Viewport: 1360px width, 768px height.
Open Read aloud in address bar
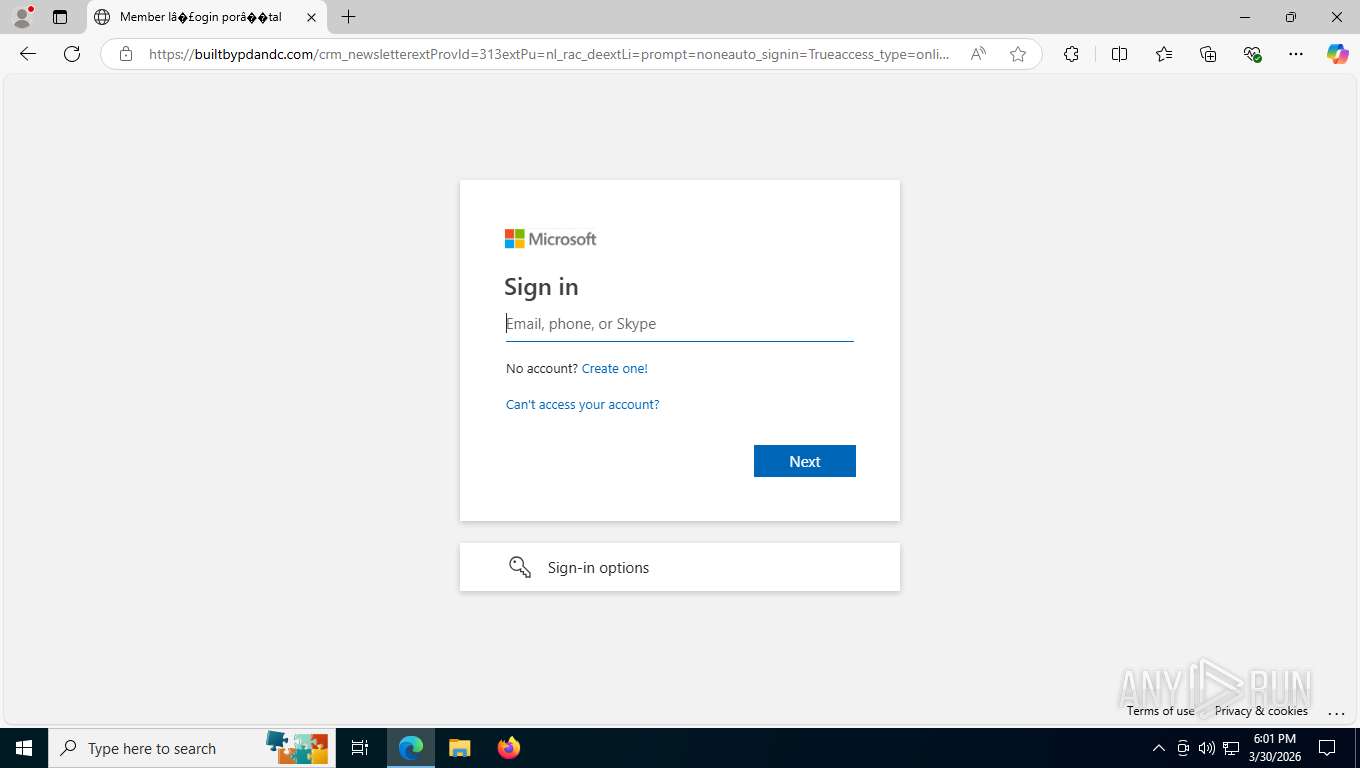pos(978,54)
